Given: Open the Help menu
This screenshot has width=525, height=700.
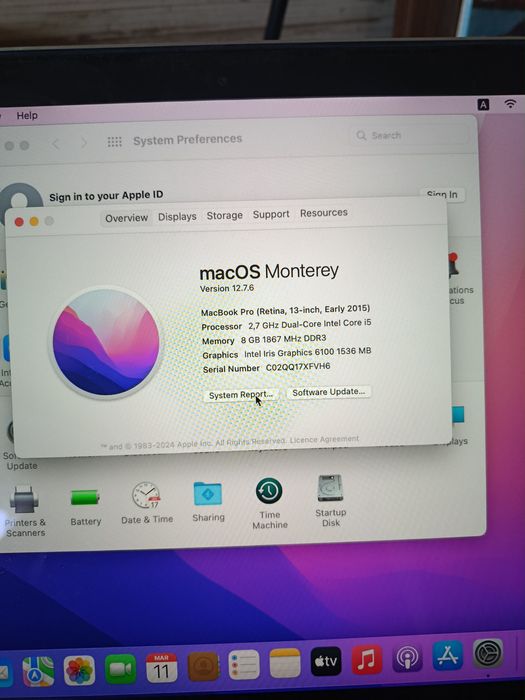Looking at the screenshot, I should pos(27,116).
